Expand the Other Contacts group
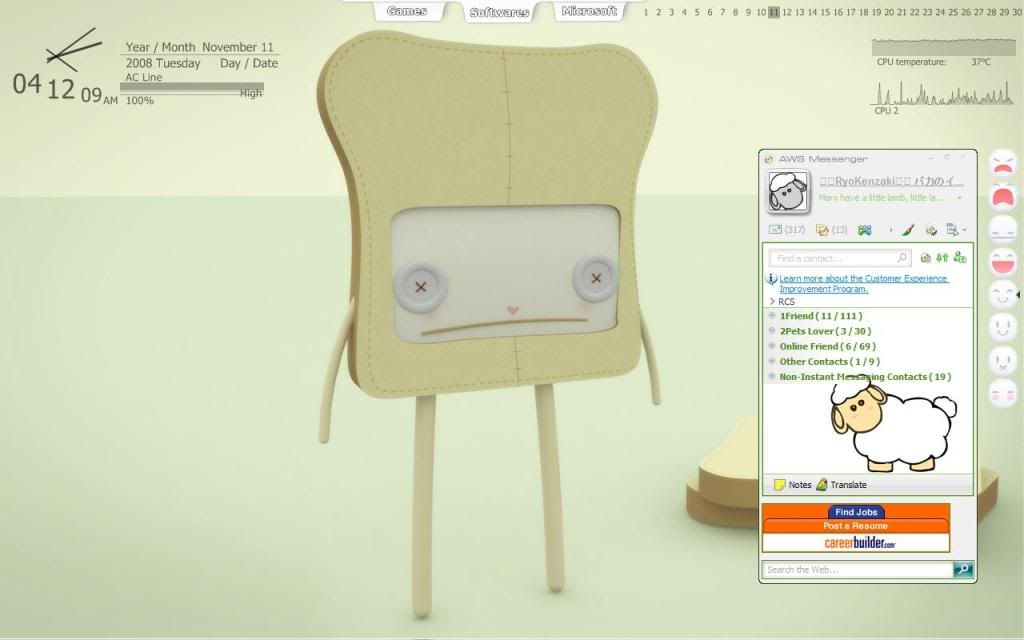This screenshot has height=640, width=1024. click(772, 361)
